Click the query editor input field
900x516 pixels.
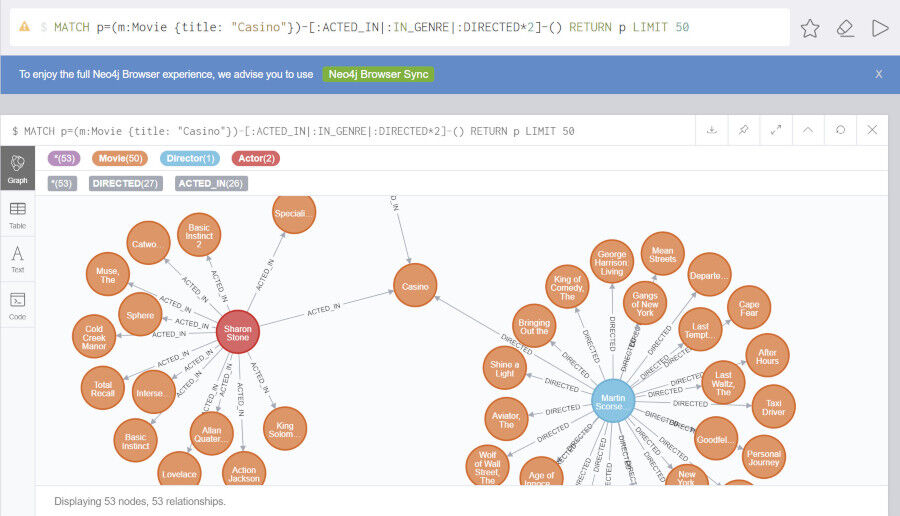click(399, 27)
